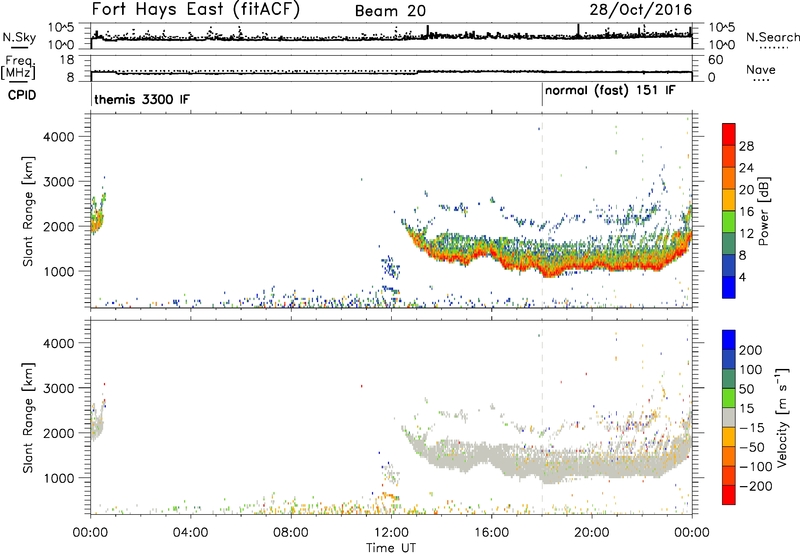The image size is (800, 554).
Task: Click the Slant Range label of the velocity panel
Action: 28,418
